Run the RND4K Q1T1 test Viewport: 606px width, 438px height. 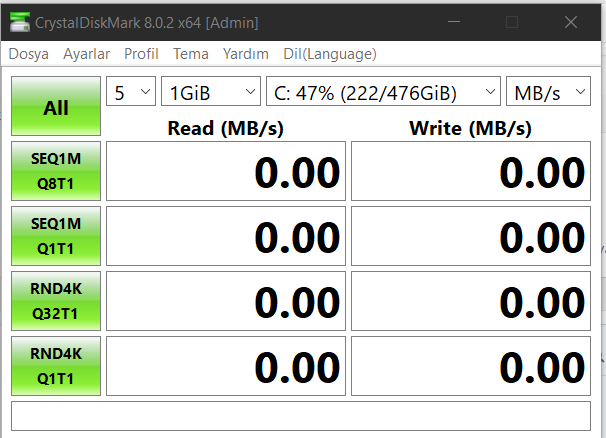56,366
